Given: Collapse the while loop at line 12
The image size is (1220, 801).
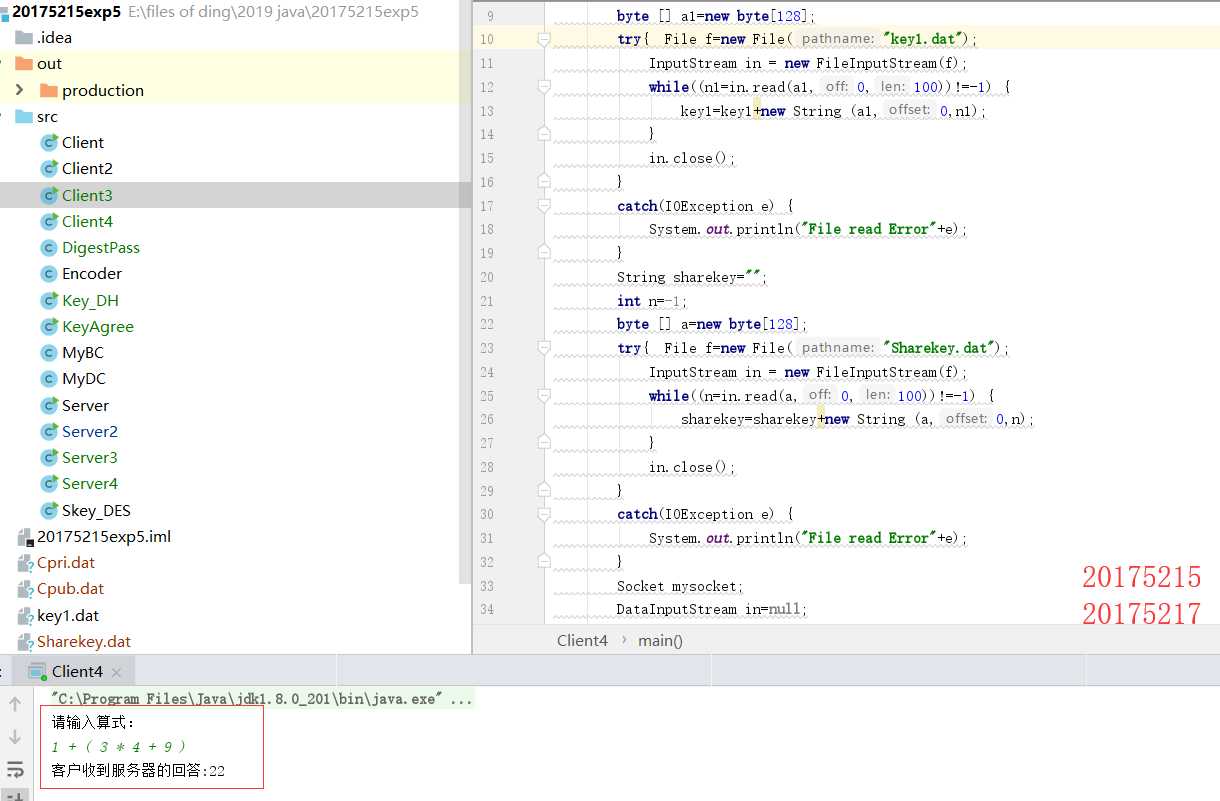Looking at the screenshot, I should 543,87.
